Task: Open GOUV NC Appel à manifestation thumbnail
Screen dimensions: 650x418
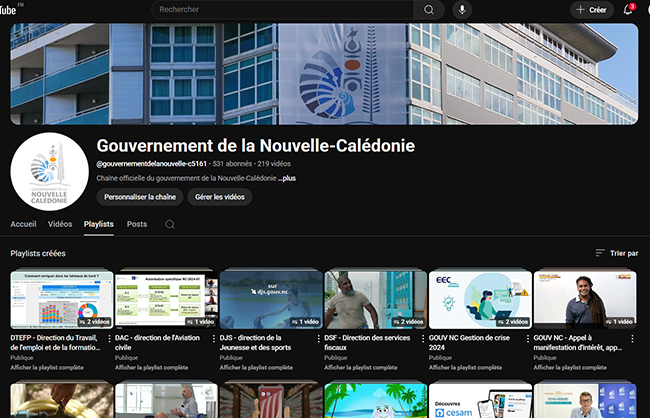Action: click(x=585, y=300)
